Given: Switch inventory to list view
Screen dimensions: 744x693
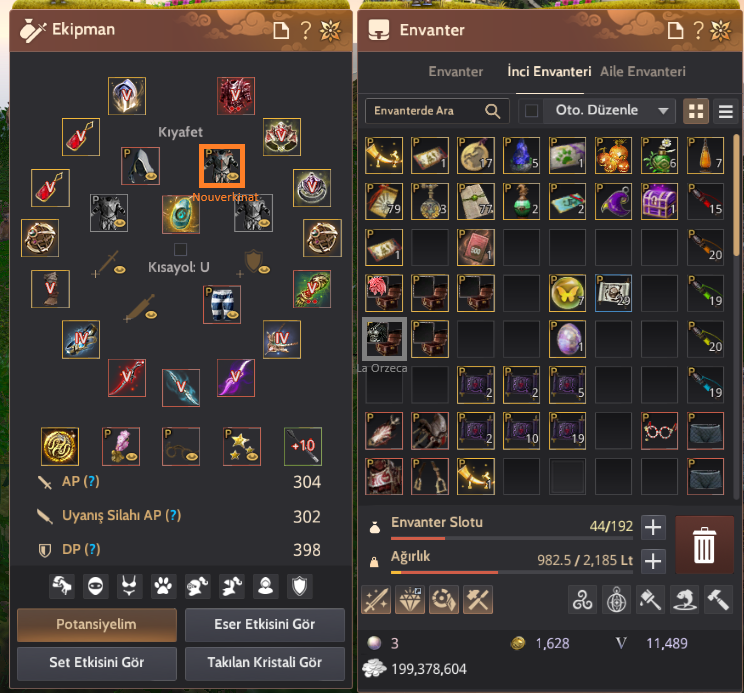Looking at the screenshot, I should click(x=725, y=111).
